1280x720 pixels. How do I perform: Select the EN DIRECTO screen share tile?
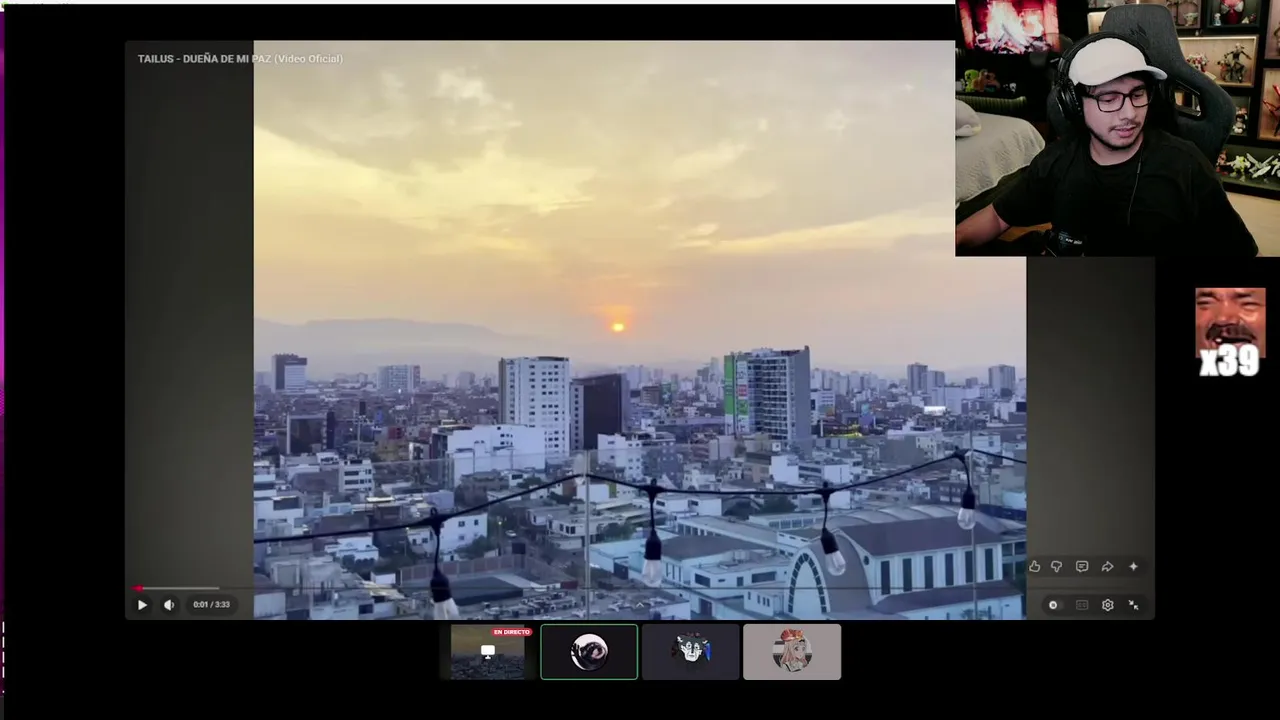point(487,652)
